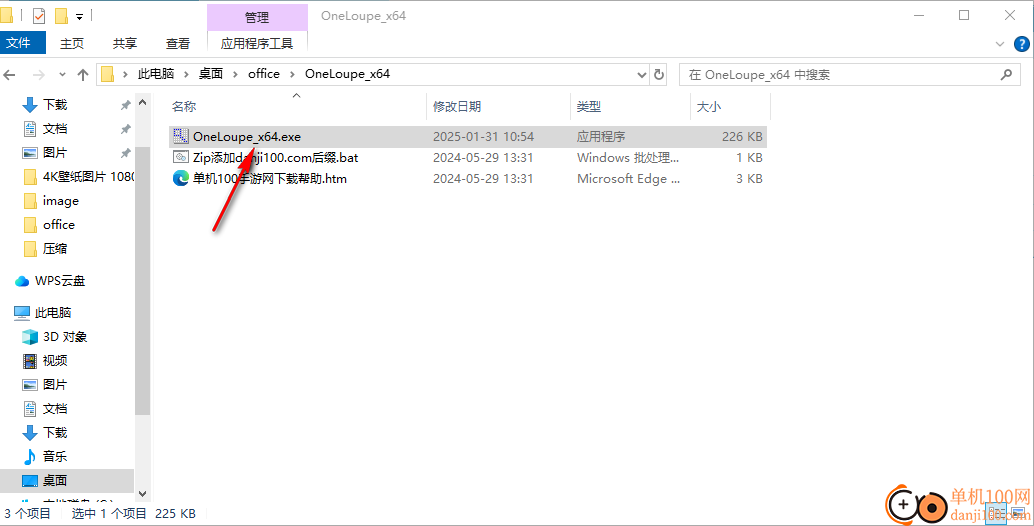
Task: Click the Microsoft Edge type cell
Action: coord(627,179)
